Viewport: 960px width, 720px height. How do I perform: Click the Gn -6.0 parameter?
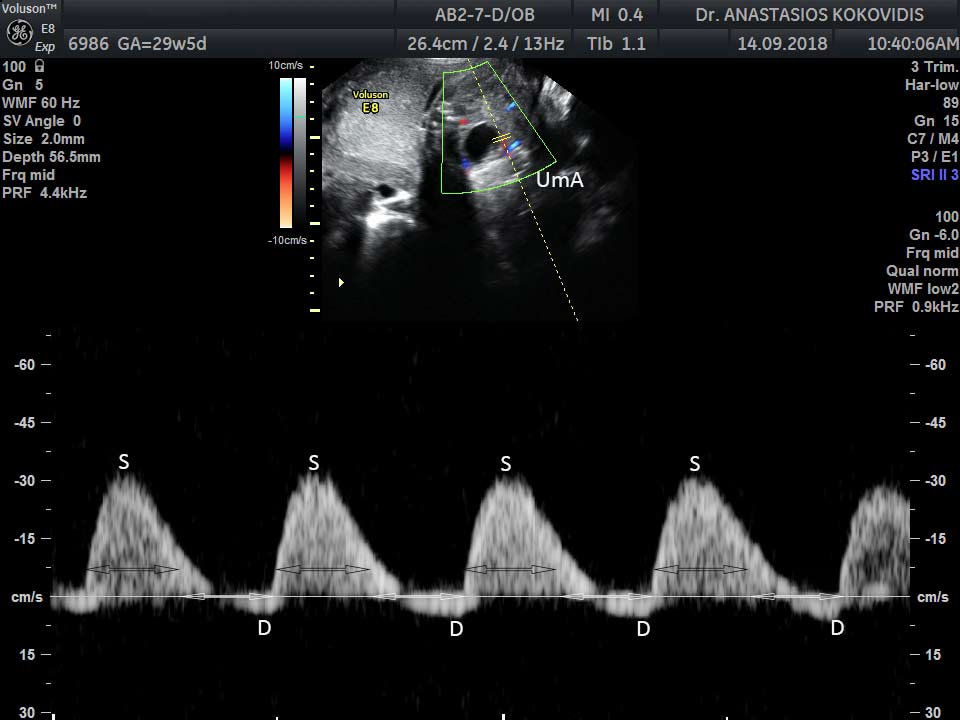tap(934, 234)
